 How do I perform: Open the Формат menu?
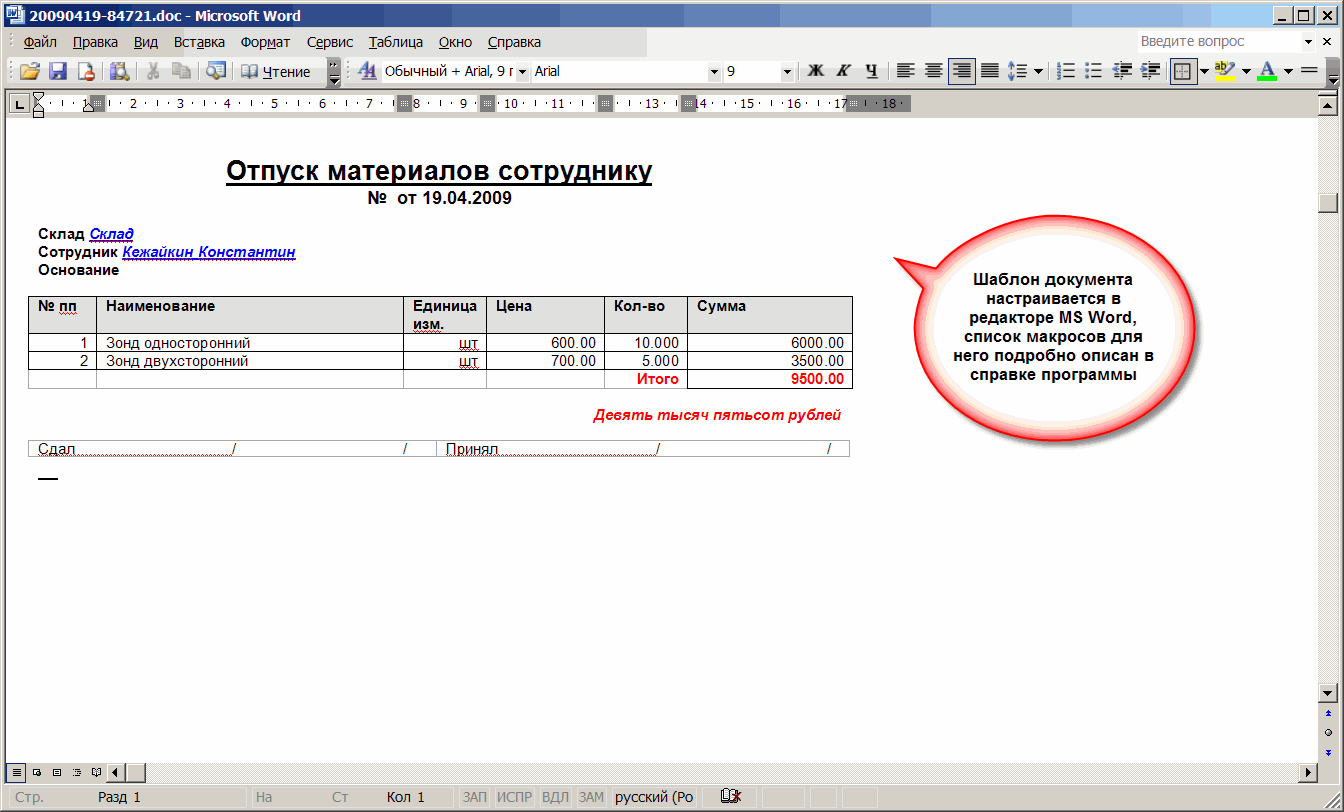click(x=265, y=42)
